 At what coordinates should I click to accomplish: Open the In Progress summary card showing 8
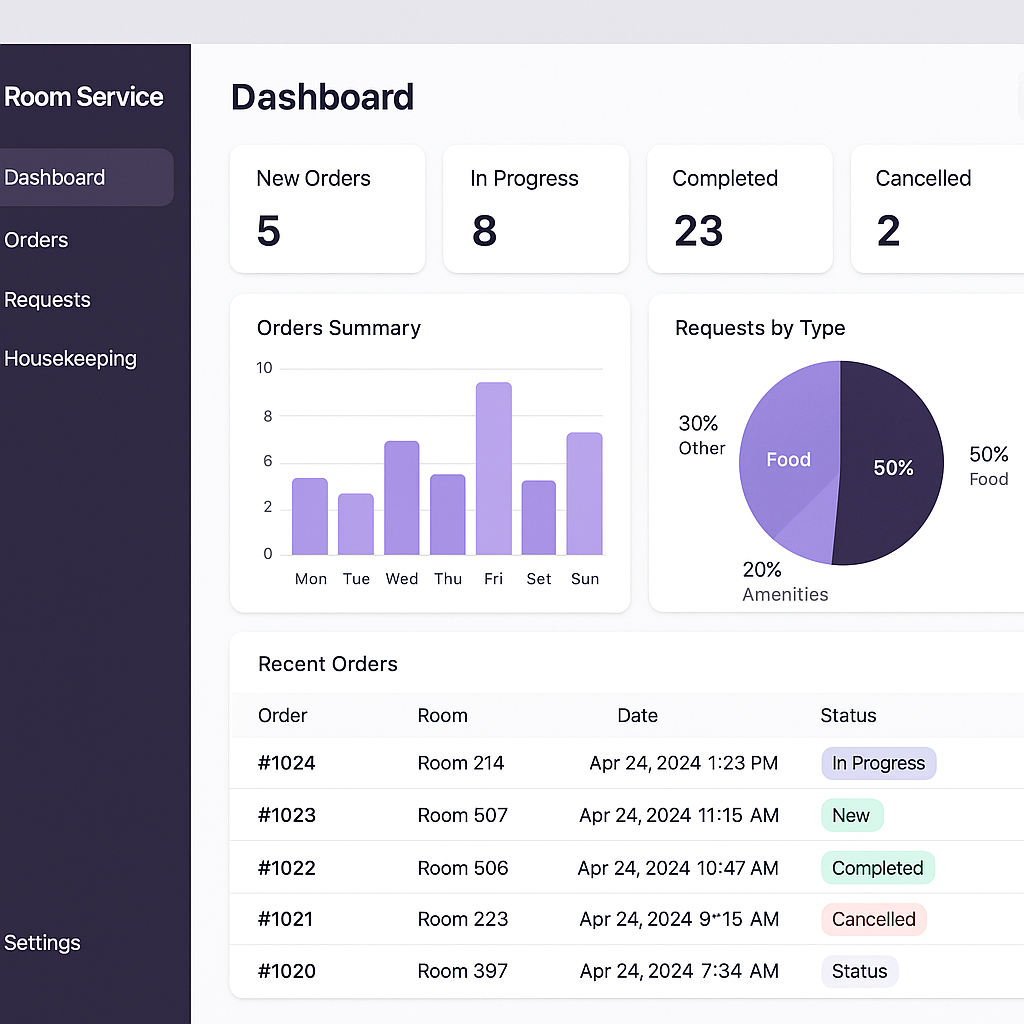[x=535, y=209]
